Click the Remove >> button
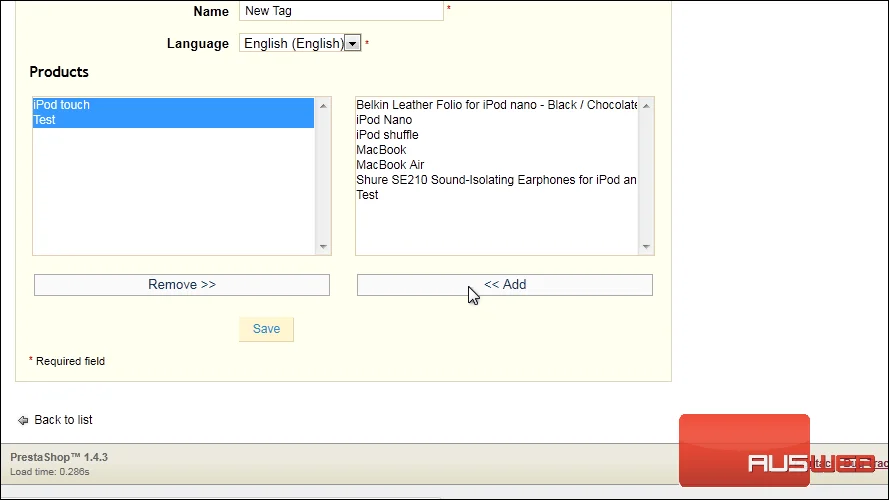This screenshot has height=500, width=889. pos(181,285)
